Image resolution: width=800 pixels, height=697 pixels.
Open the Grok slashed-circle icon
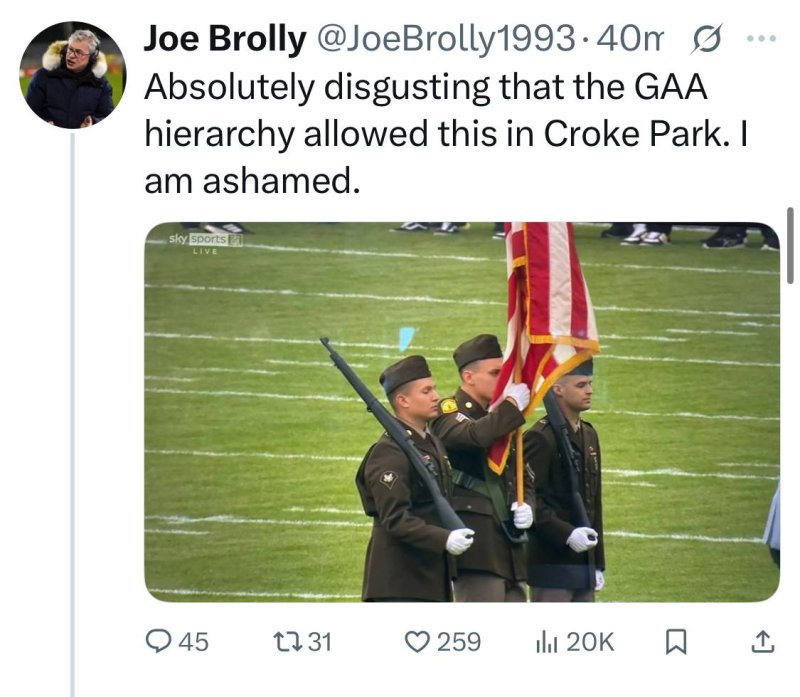[x=707, y=38]
